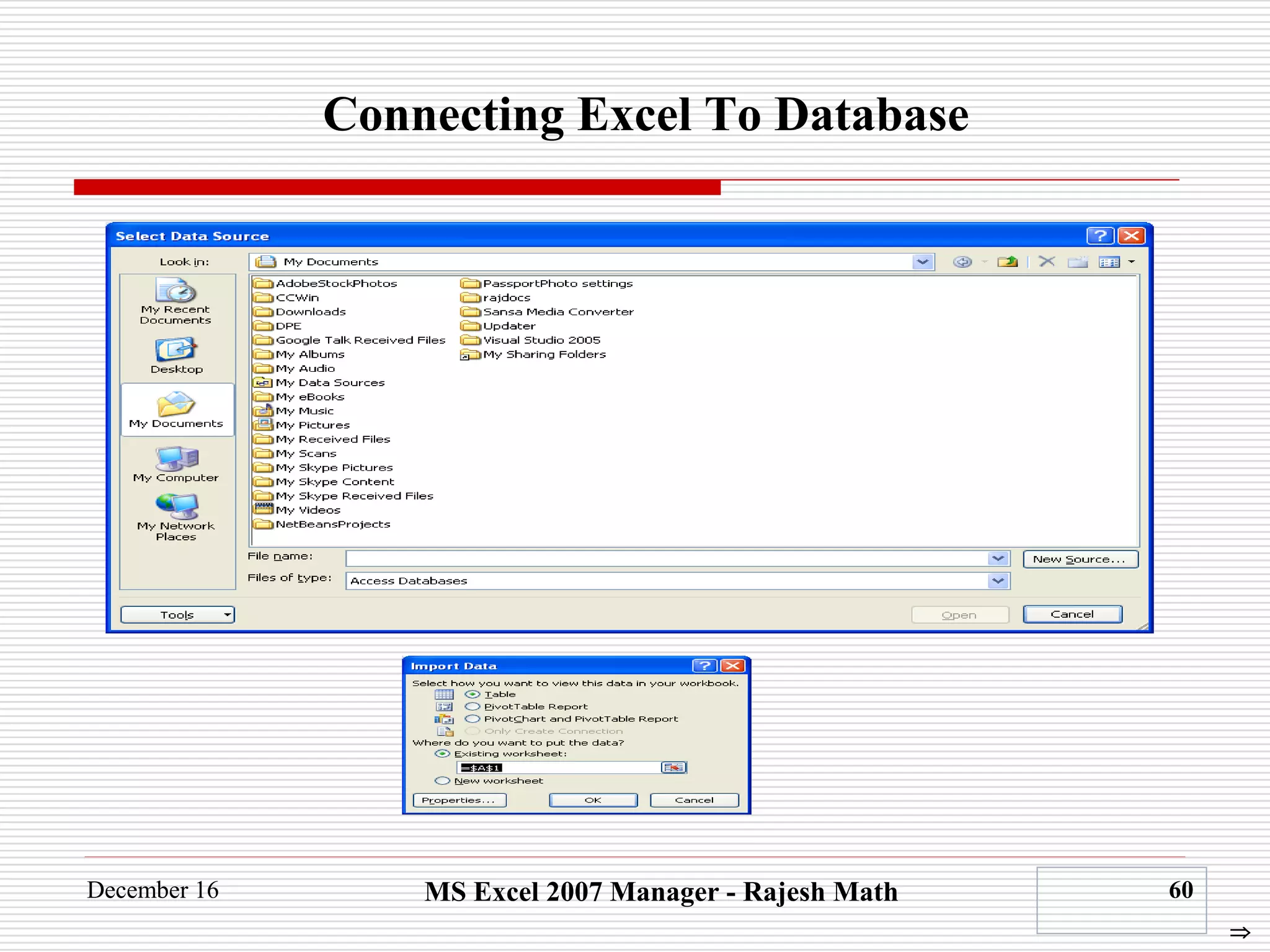Create a new folder via toolbar icon
The image size is (1270, 952).
1078,262
